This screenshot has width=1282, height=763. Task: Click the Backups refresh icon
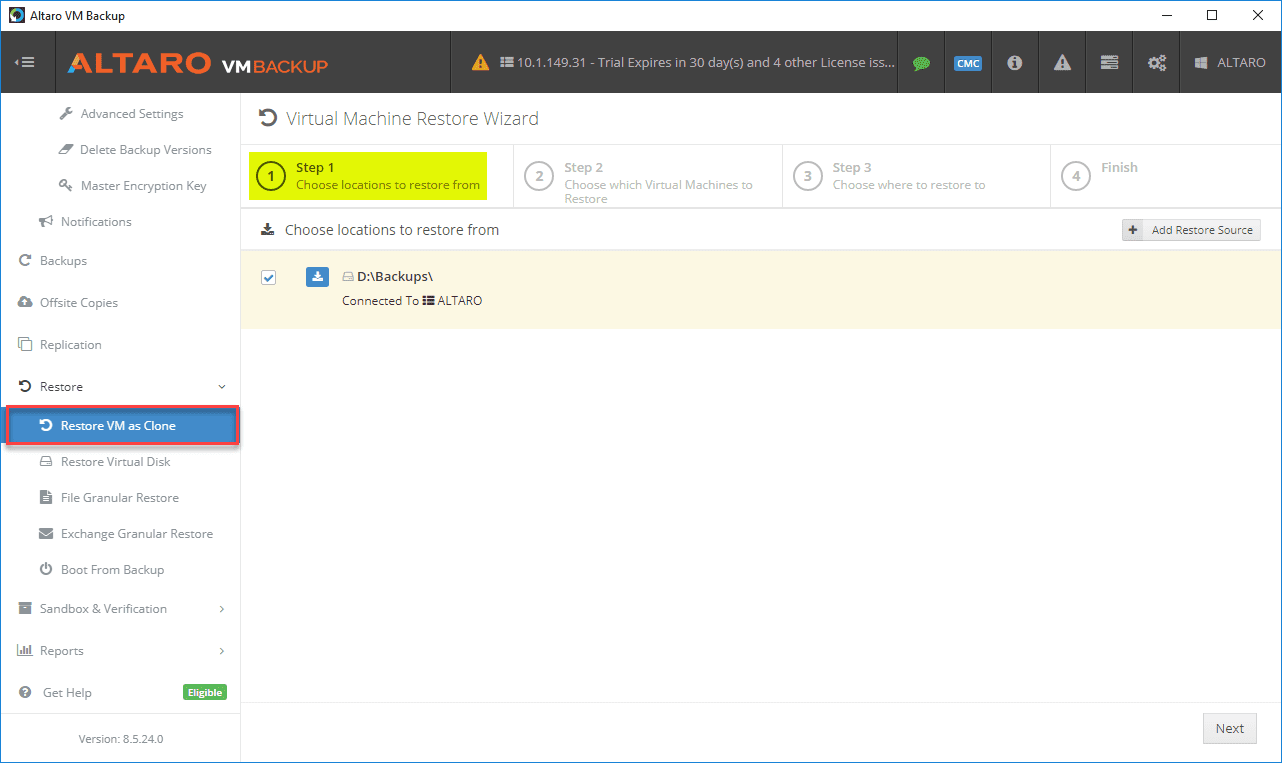(x=26, y=261)
